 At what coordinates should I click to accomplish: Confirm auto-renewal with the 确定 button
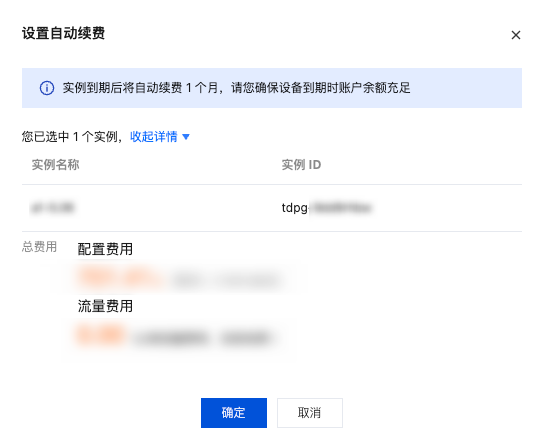tap(234, 413)
